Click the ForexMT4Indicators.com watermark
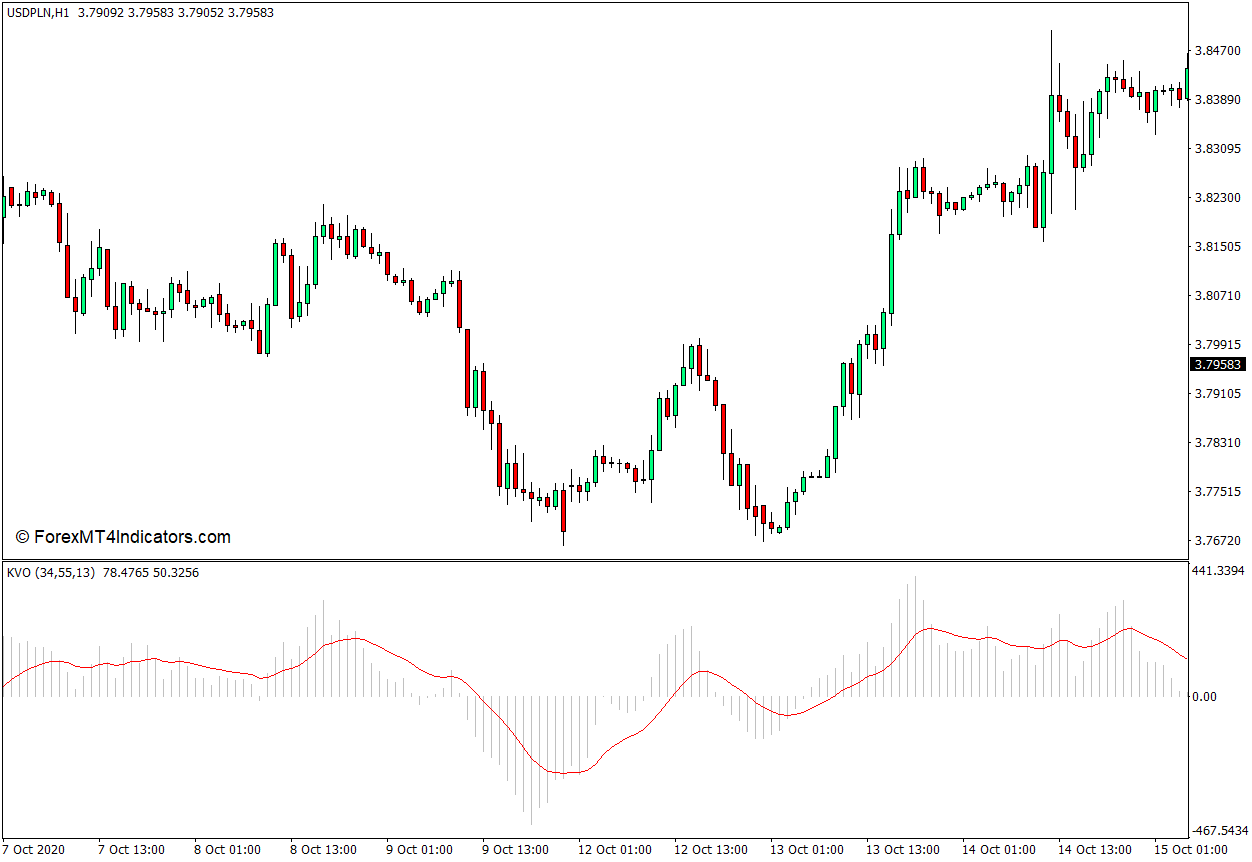Image resolution: width=1252 pixels, height=862 pixels. pyautogui.click(x=123, y=537)
